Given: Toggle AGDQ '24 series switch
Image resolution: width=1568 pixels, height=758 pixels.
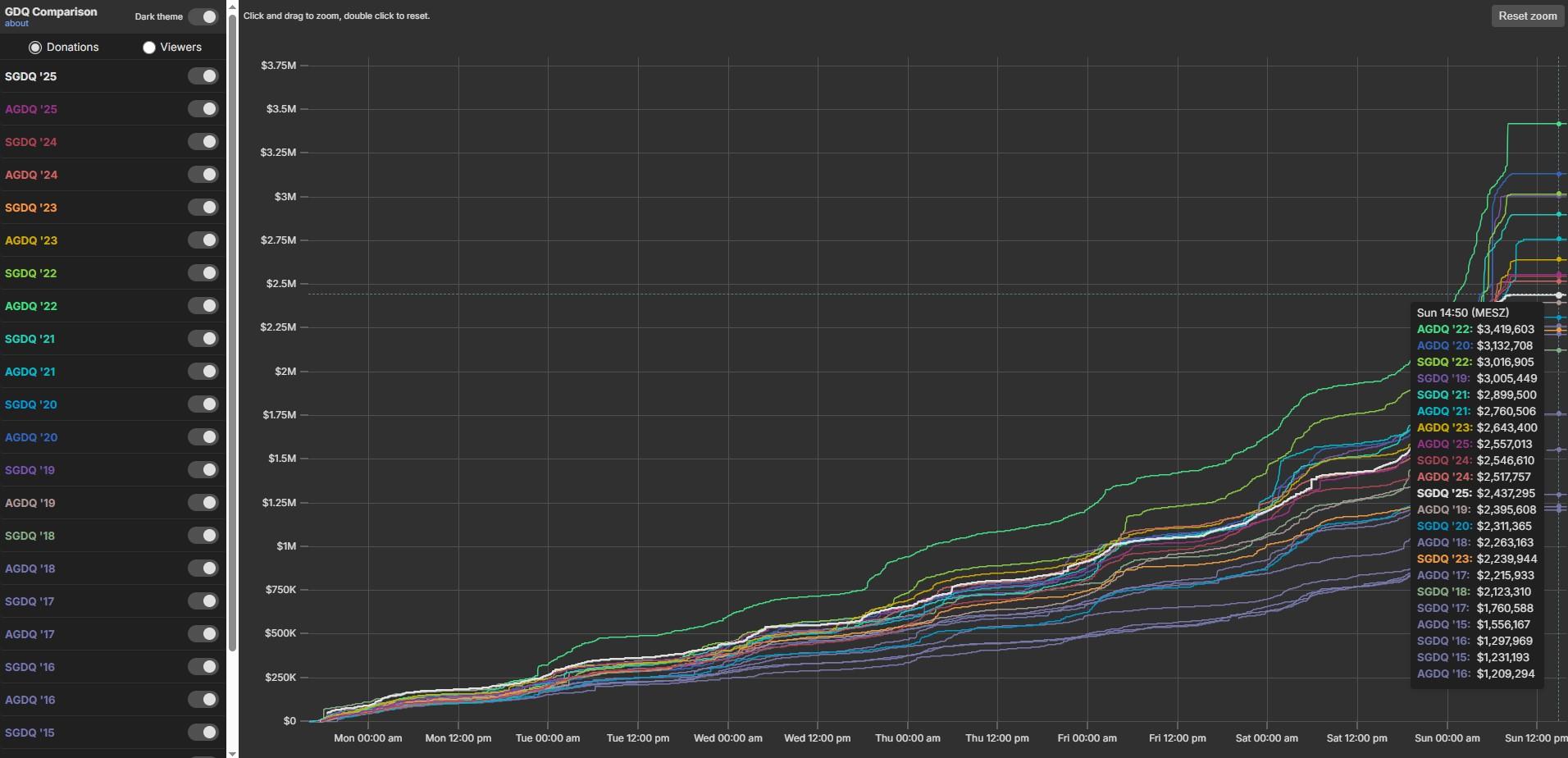Looking at the screenshot, I should point(203,175).
